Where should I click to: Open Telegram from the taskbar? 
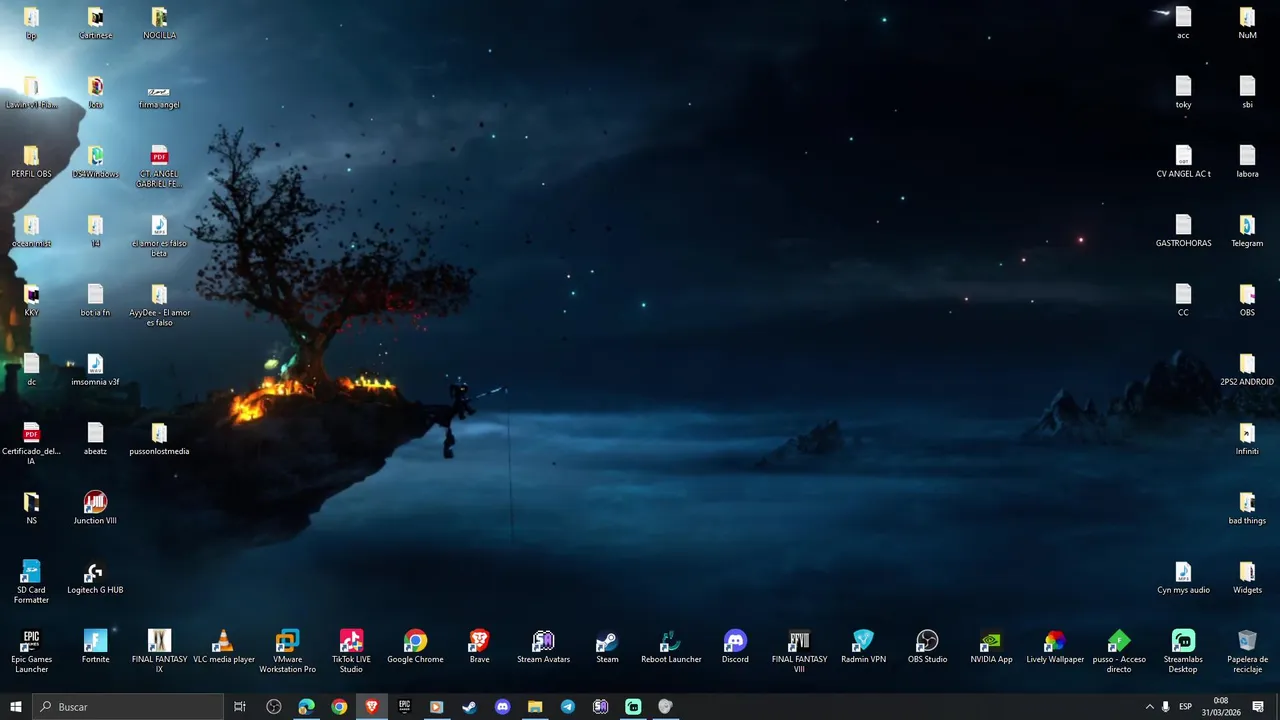coord(568,707)
